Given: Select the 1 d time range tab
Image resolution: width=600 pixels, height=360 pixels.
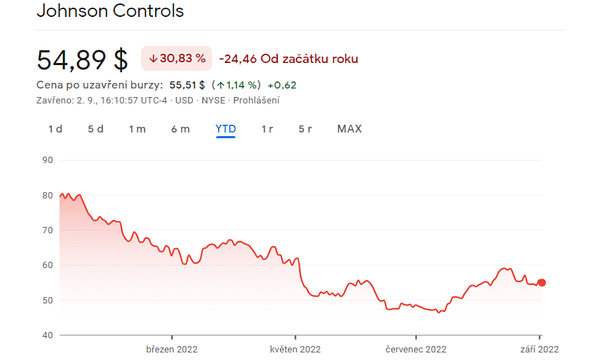Looking at the screenshot, I should click(55, 129).
